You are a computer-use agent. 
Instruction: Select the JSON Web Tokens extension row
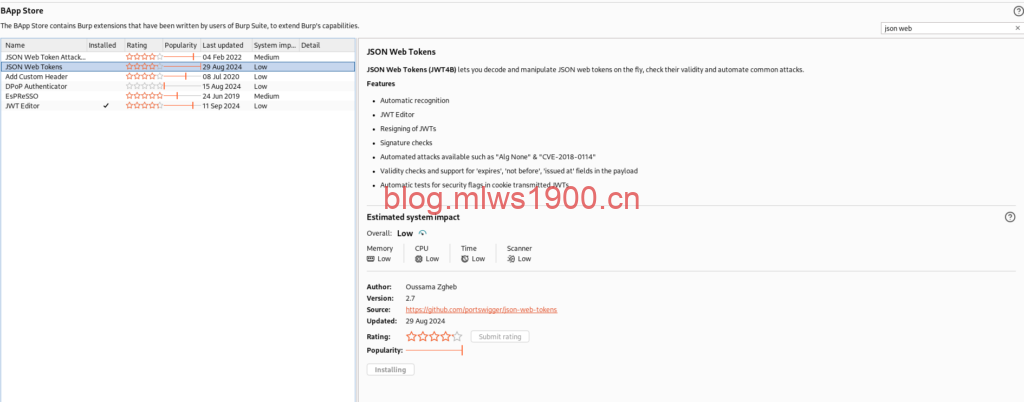pyautogui.click(x=178, y=67)
